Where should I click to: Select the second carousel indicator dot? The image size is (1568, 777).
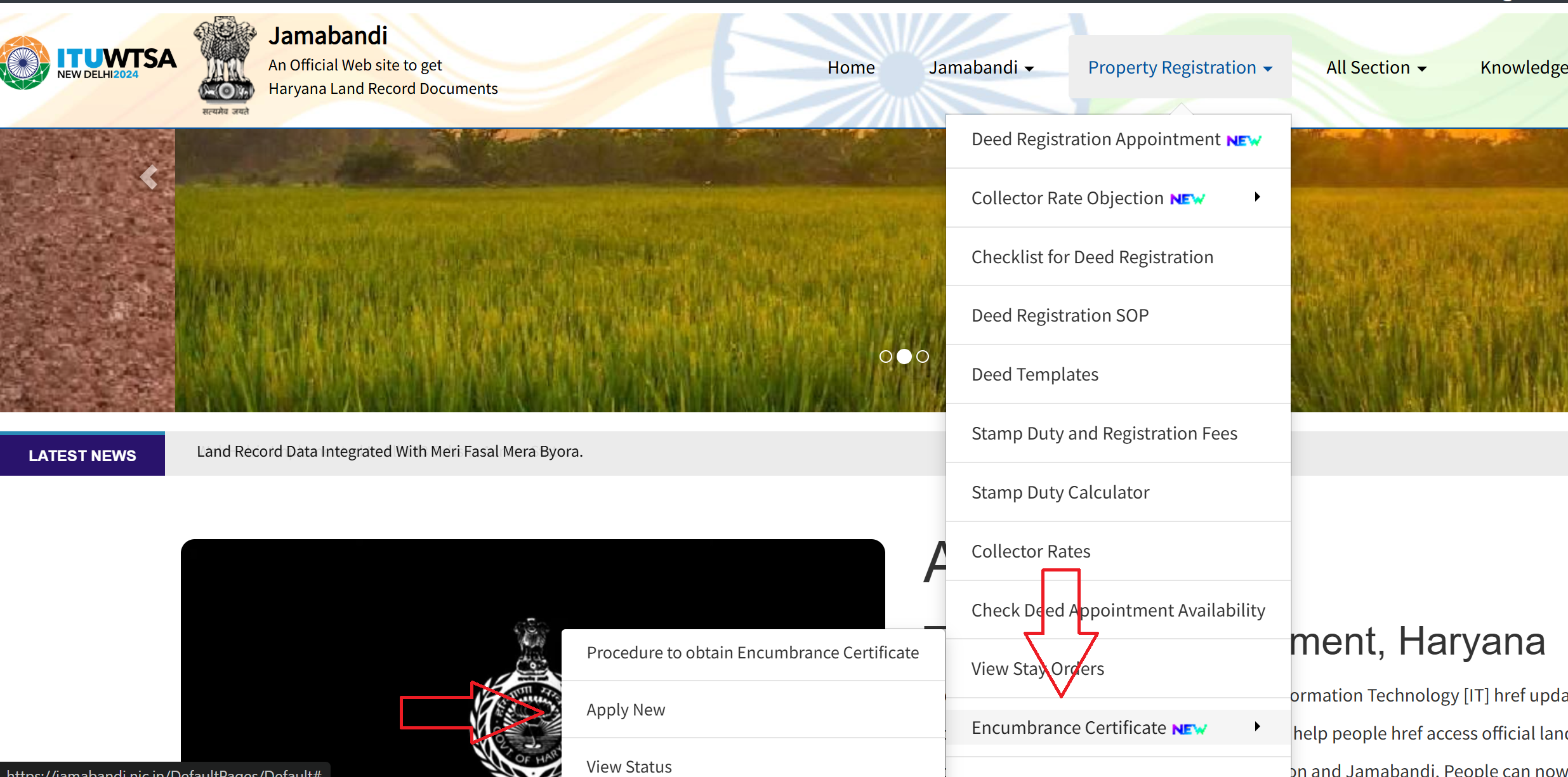[x=904, y=356]
